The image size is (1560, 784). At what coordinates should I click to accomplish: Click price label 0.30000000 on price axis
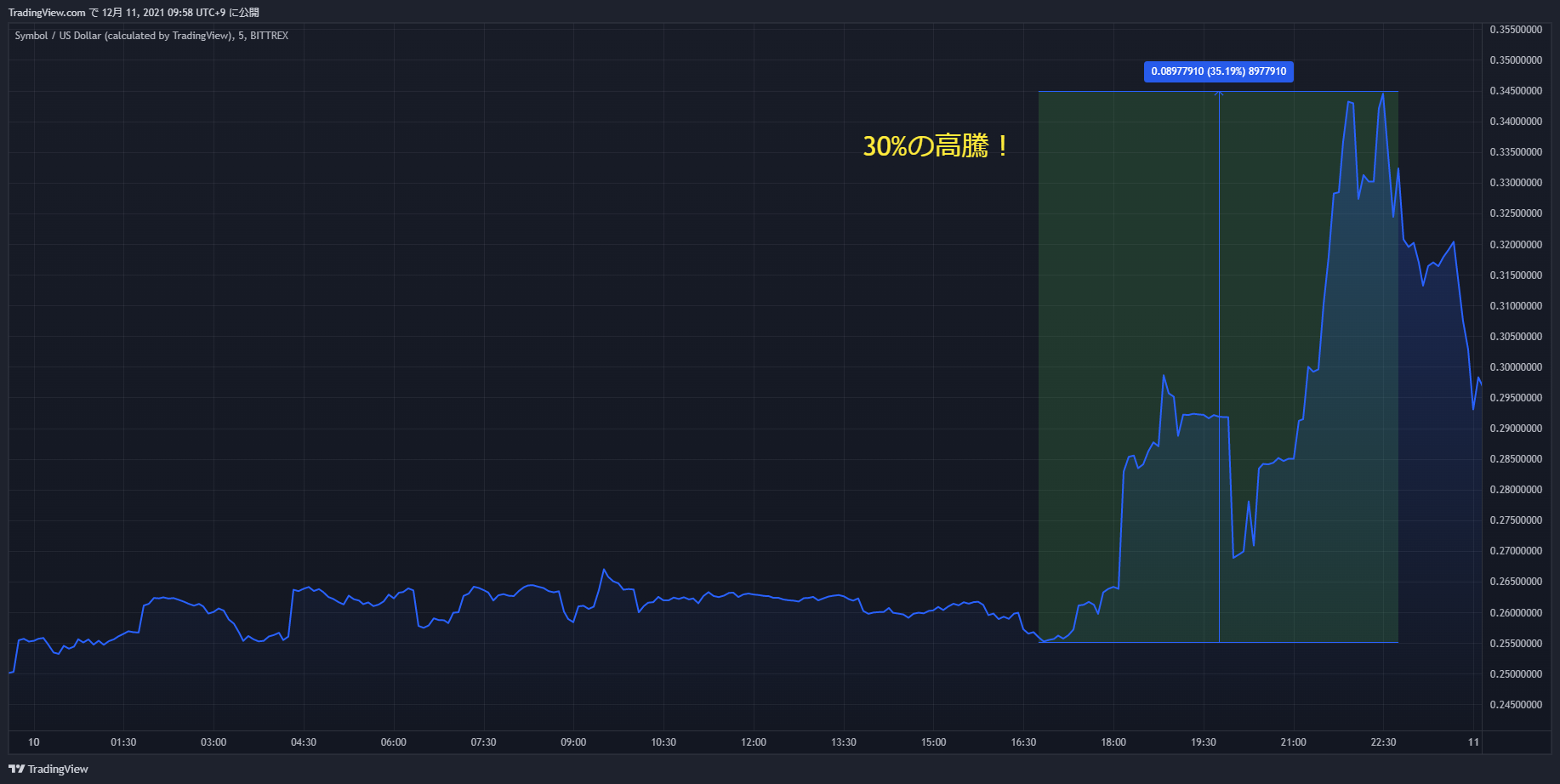pyautogui.click(x=1516, y=367)
